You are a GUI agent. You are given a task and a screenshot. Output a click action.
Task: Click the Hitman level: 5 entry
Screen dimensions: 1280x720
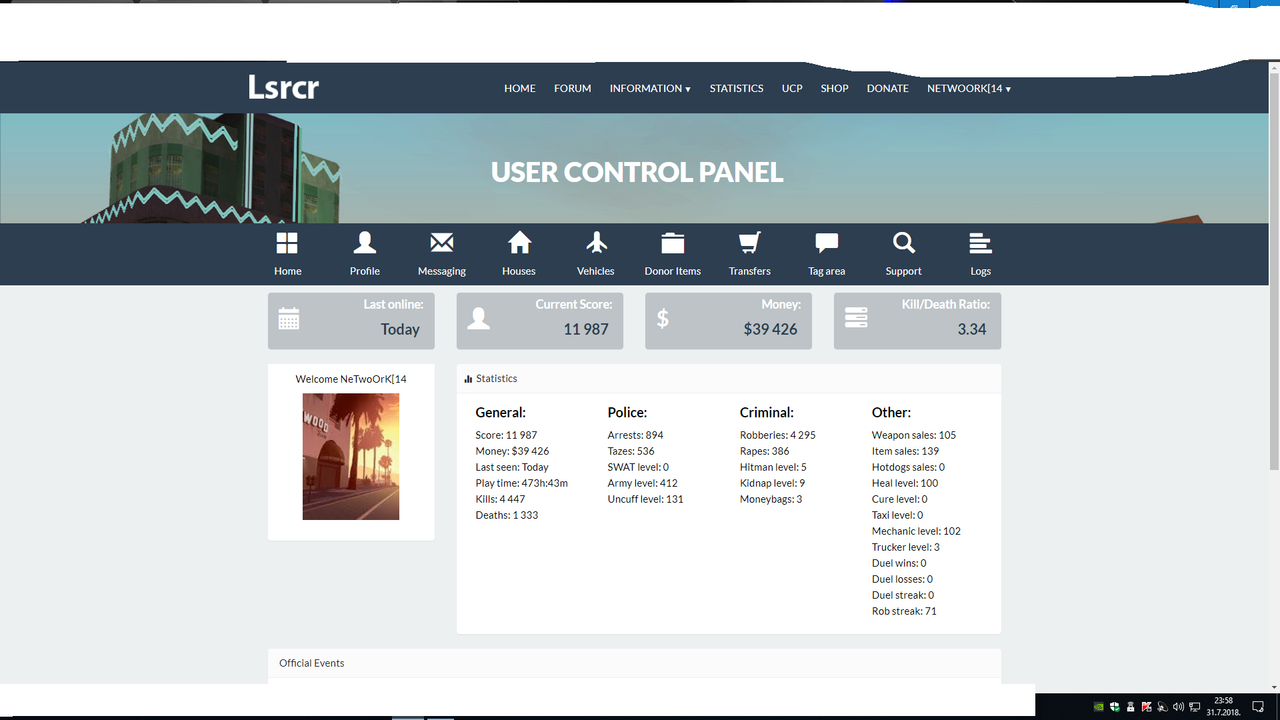(773, 467)
